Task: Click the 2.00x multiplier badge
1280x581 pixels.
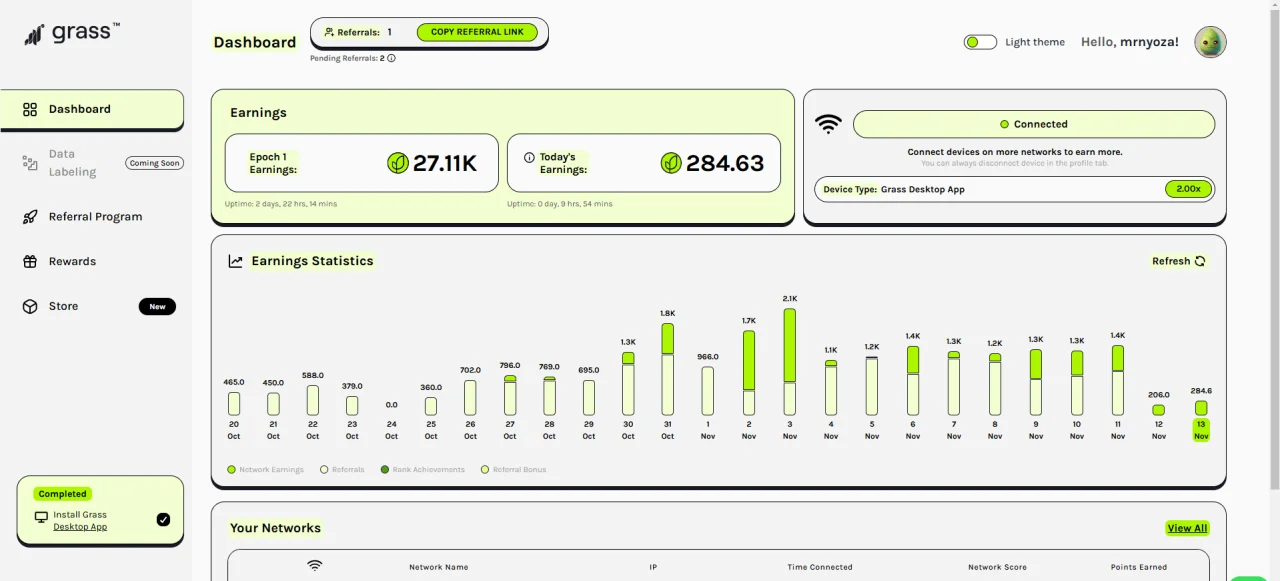Action: [1188, 189]
